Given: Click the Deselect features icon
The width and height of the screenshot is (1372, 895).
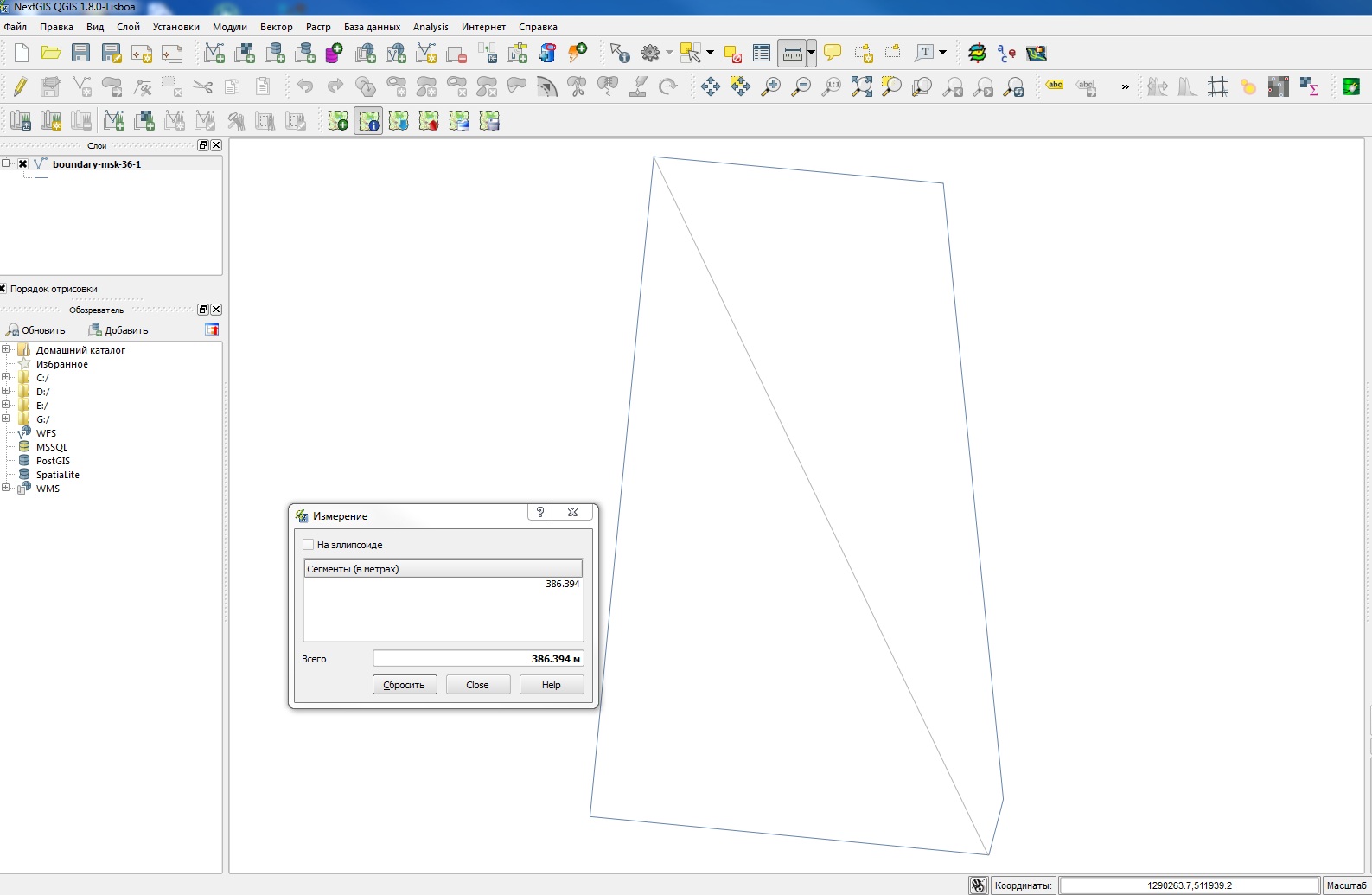Looking at the screenshot, I should click(x=733, y=54).
